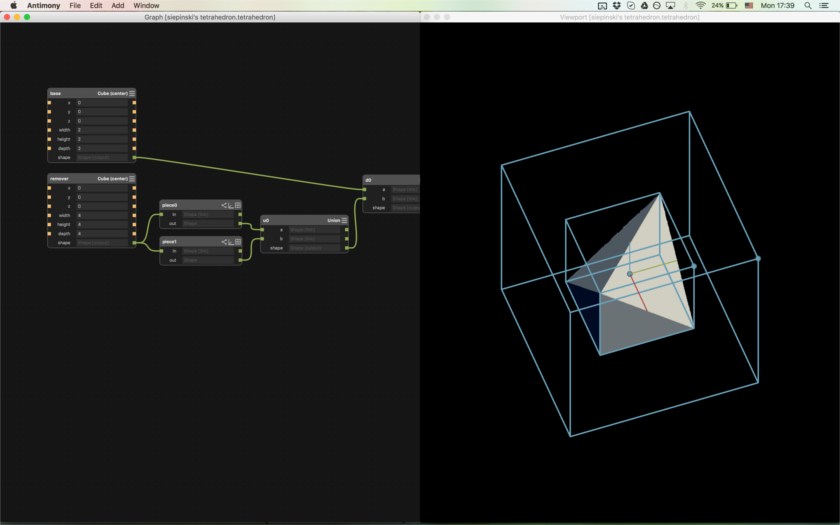Edit the remover node height value field
The width and height of the screenshot is (840, 525).
[102, 224]
